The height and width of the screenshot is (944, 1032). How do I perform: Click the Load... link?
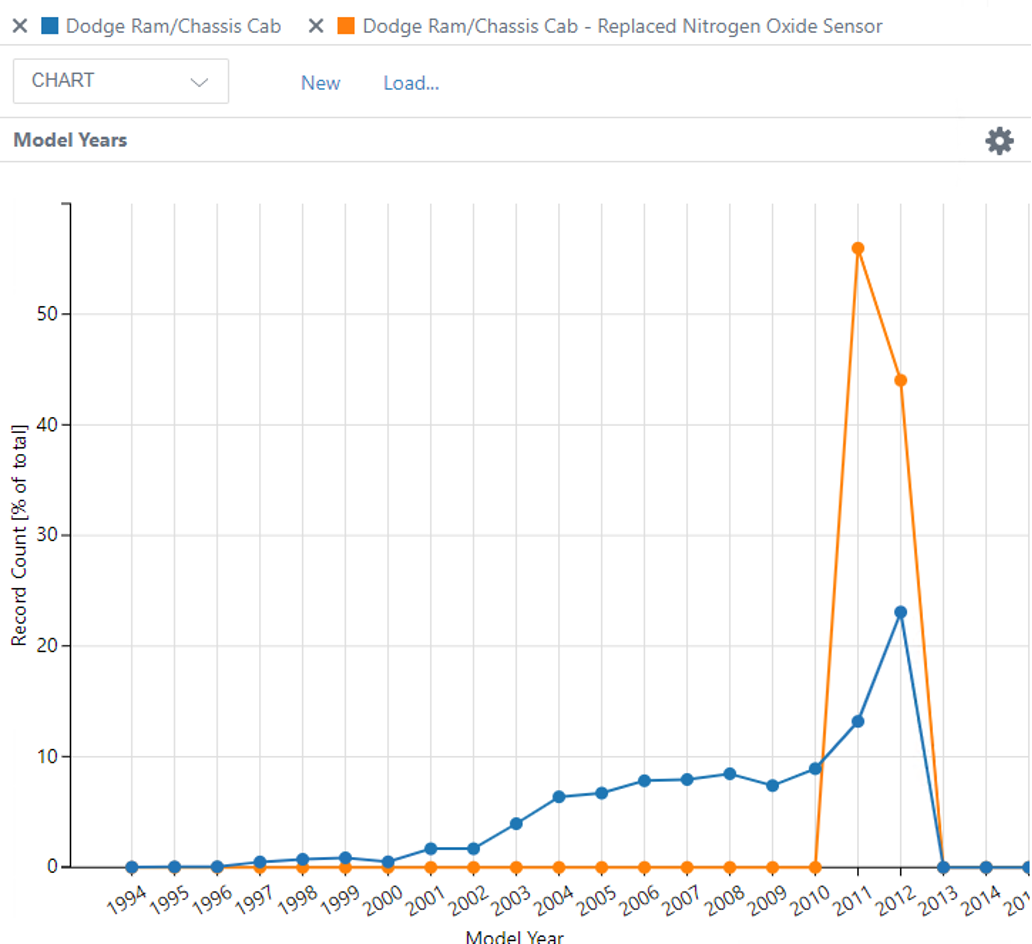click(x=411, y=83)
